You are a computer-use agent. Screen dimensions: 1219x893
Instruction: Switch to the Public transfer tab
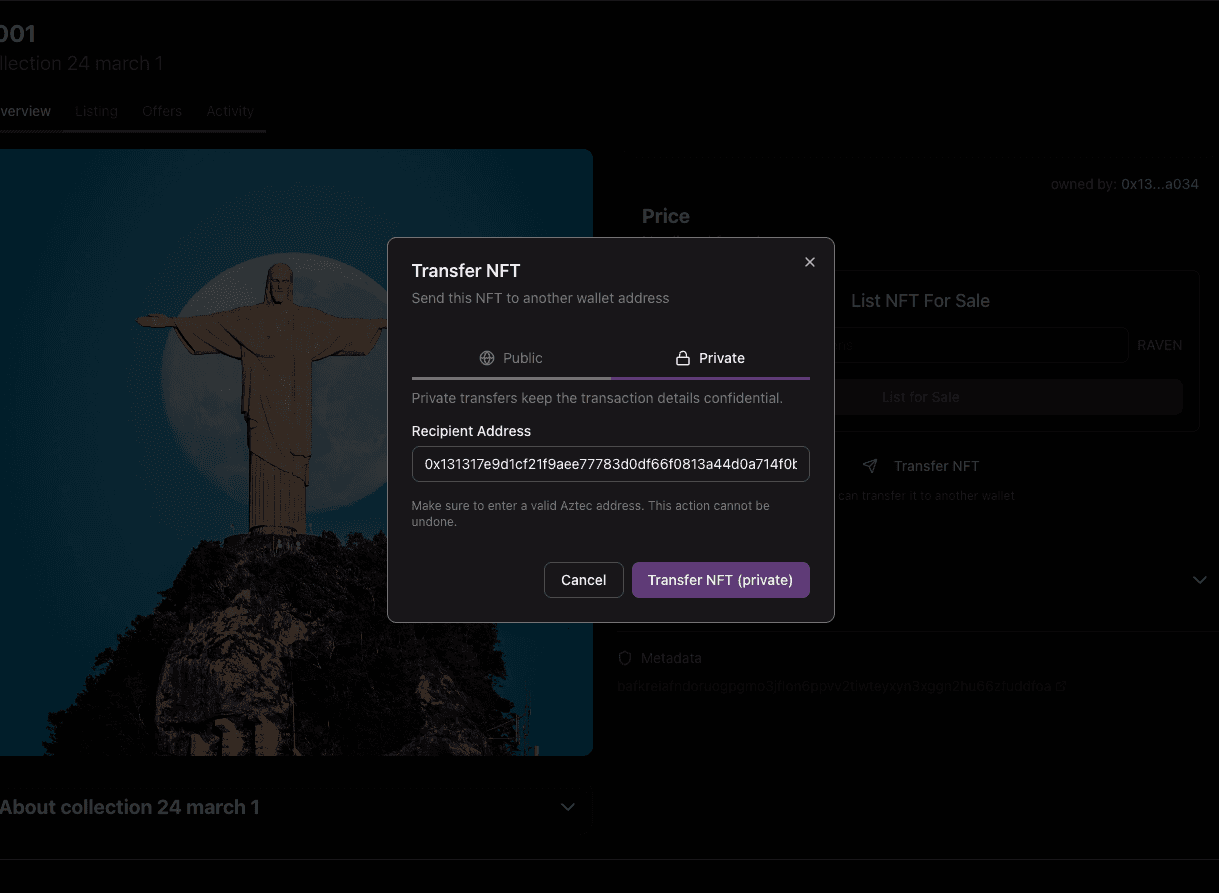(x=511, y=358)
